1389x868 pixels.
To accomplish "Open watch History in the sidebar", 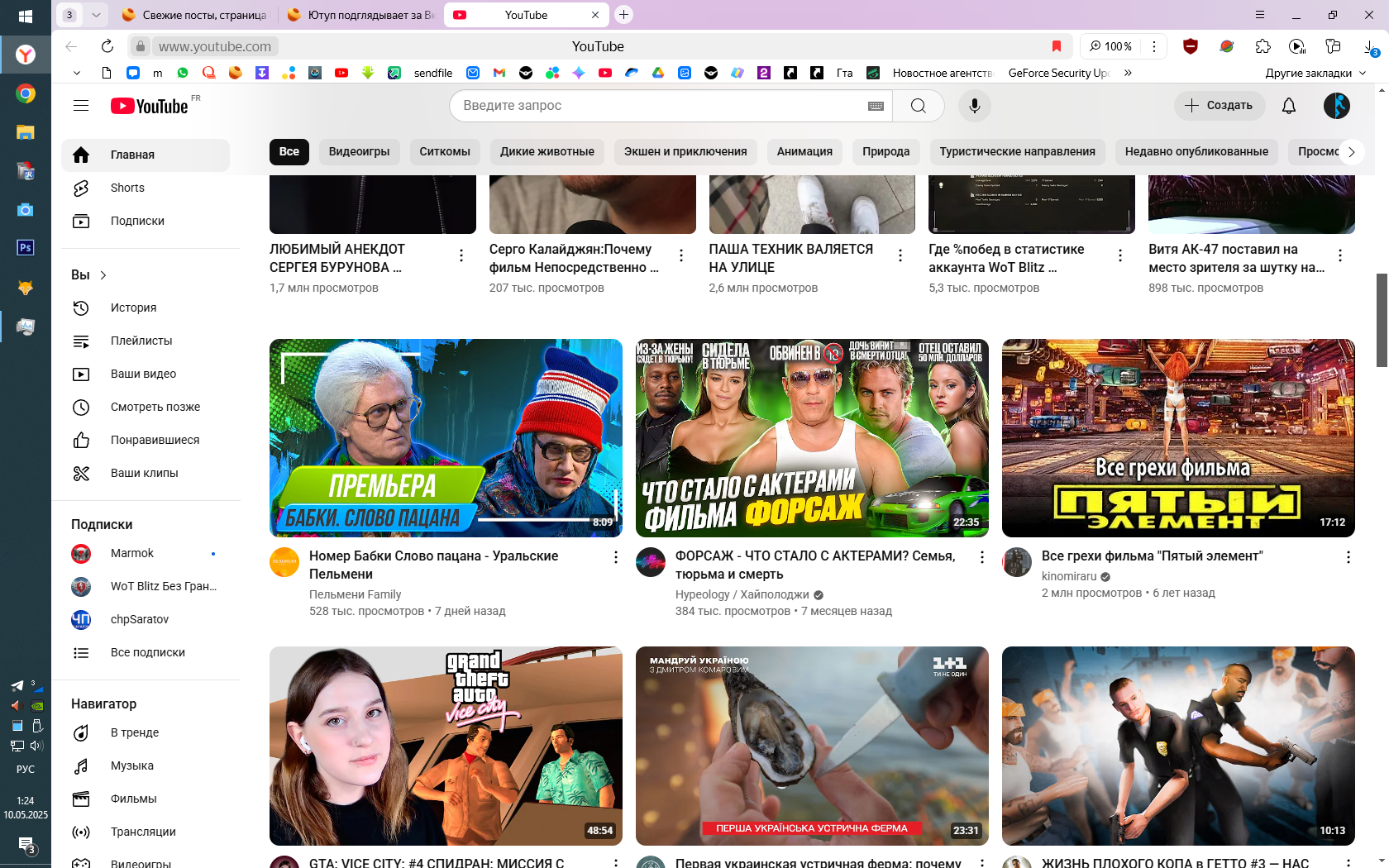I will (133, 308).
